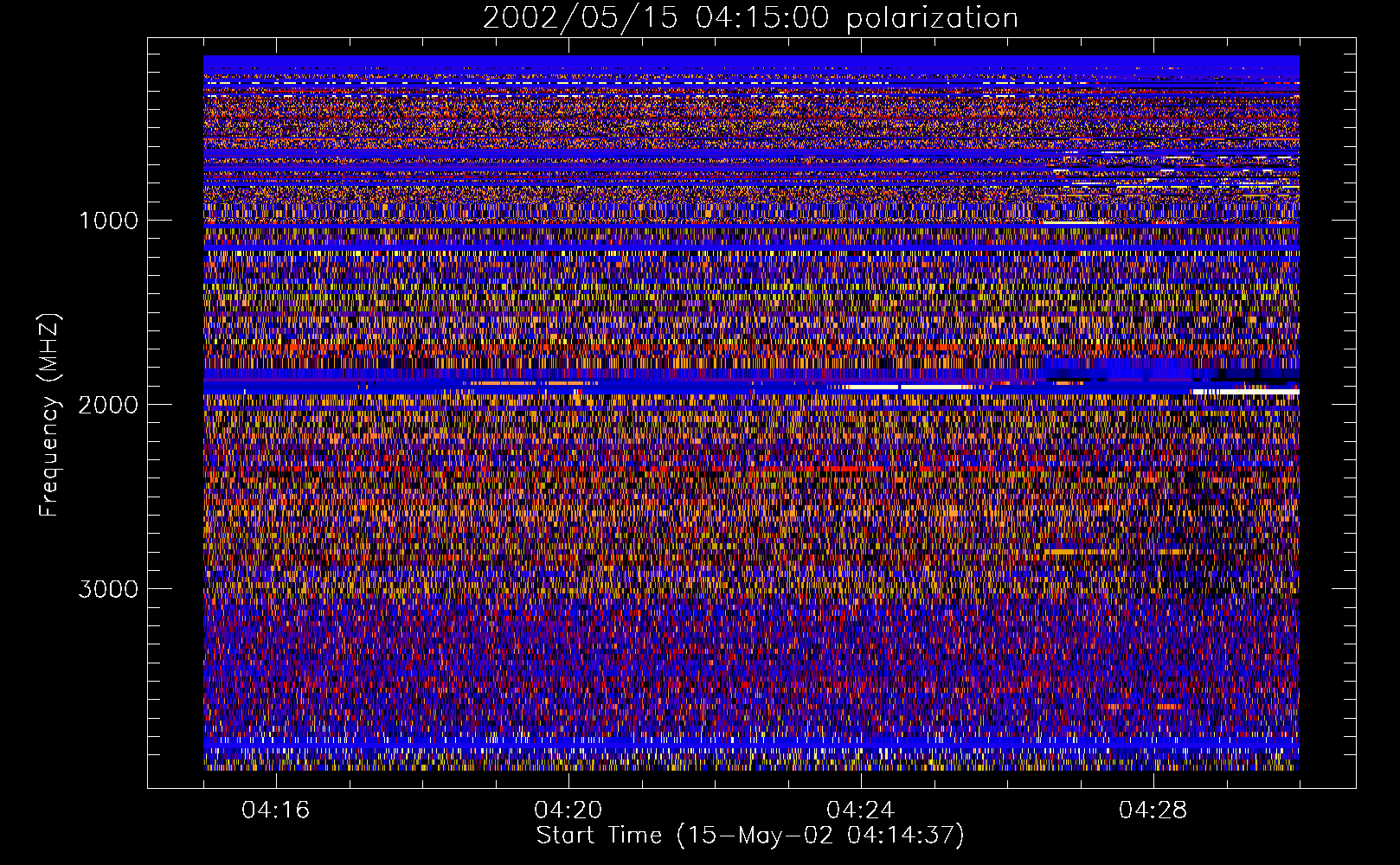Click the 2000 frequency tick label

(108, 405)
